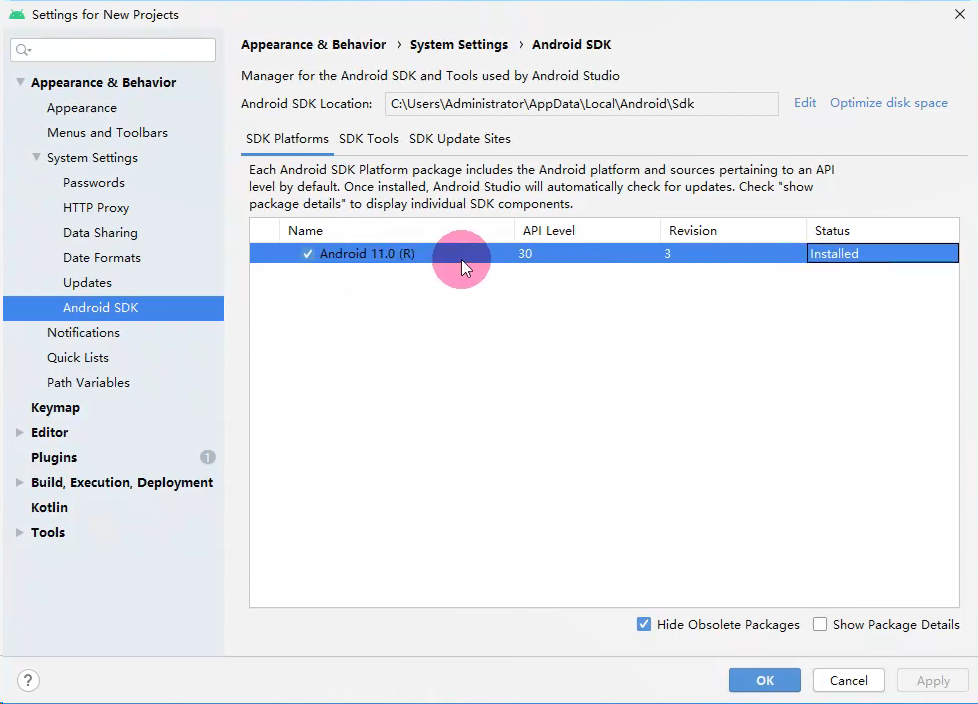Select Passwords in System Settings
Screen dimensions: 978x704
(x=94, y=183)
